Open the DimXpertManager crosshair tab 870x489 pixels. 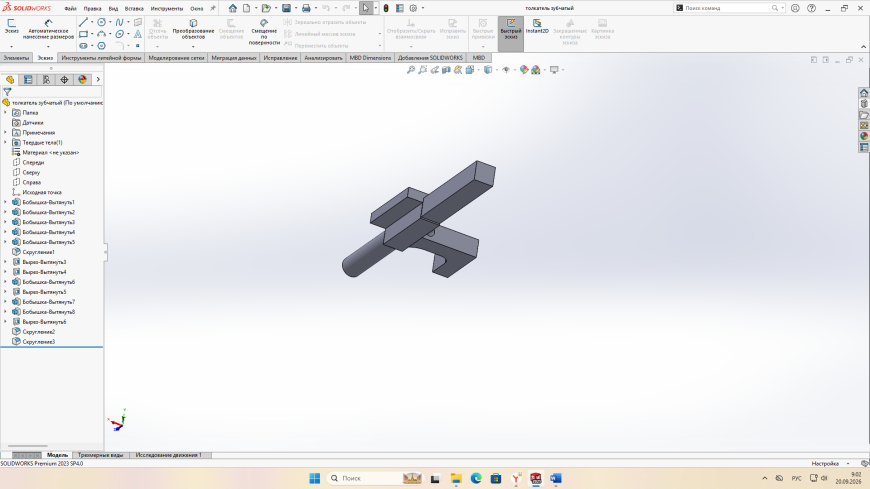[64, 80]
